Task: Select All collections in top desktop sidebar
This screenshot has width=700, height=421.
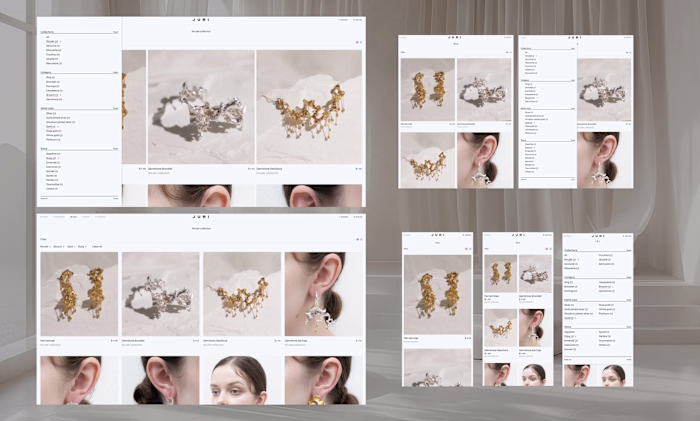Action: pos(47,37)
